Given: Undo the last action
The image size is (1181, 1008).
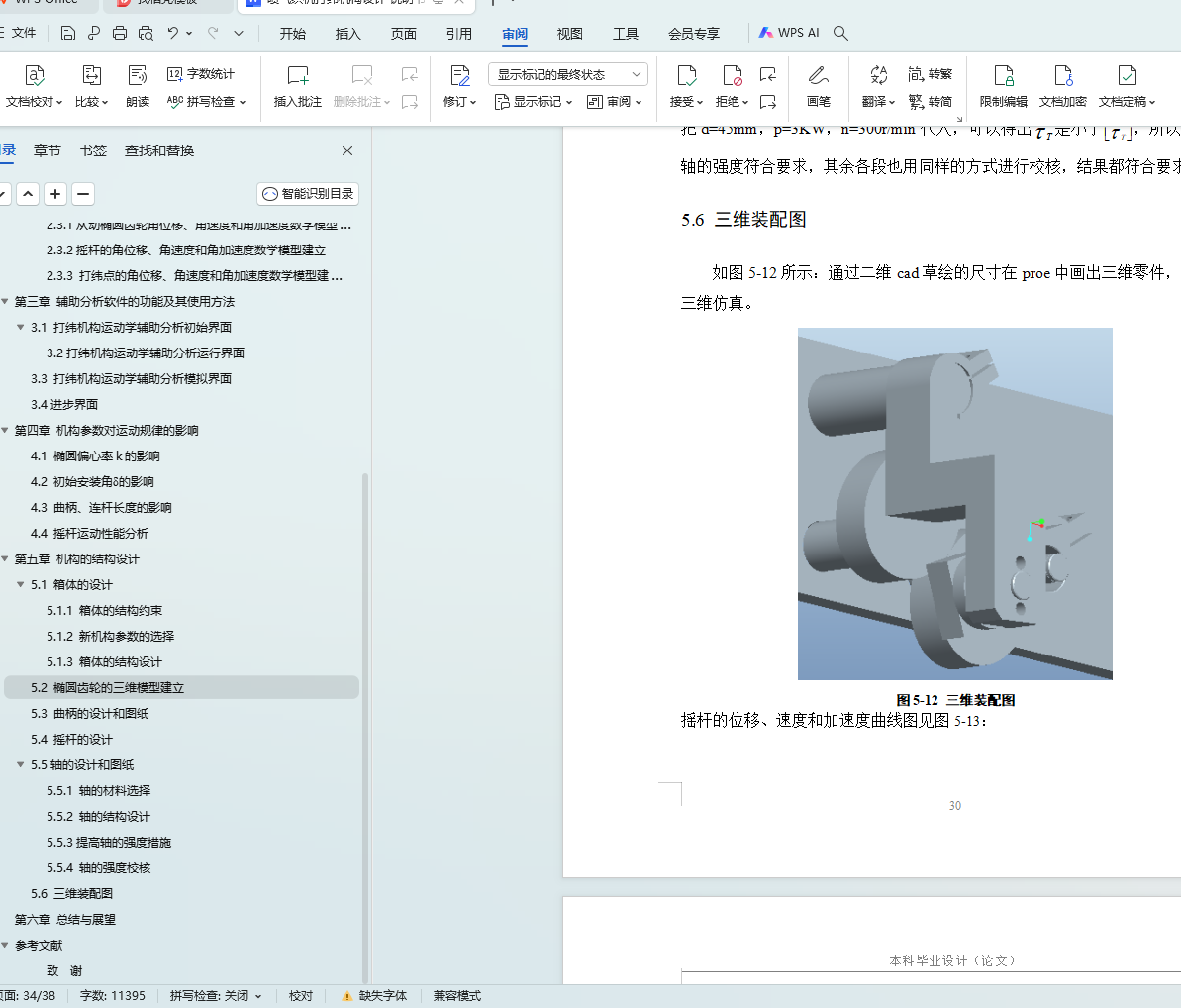Looking at the screenshot, I should coord(173,33).
